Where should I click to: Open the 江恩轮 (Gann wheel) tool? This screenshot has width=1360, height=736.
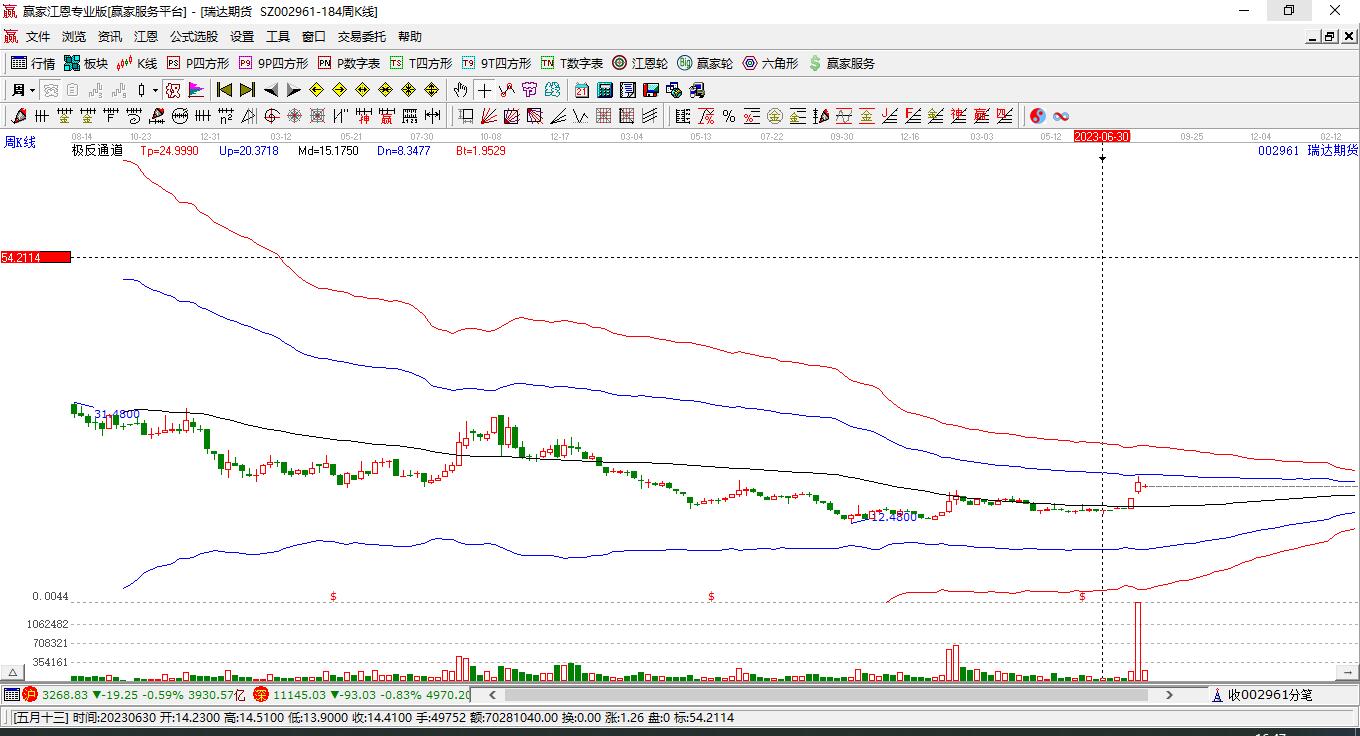640,63
